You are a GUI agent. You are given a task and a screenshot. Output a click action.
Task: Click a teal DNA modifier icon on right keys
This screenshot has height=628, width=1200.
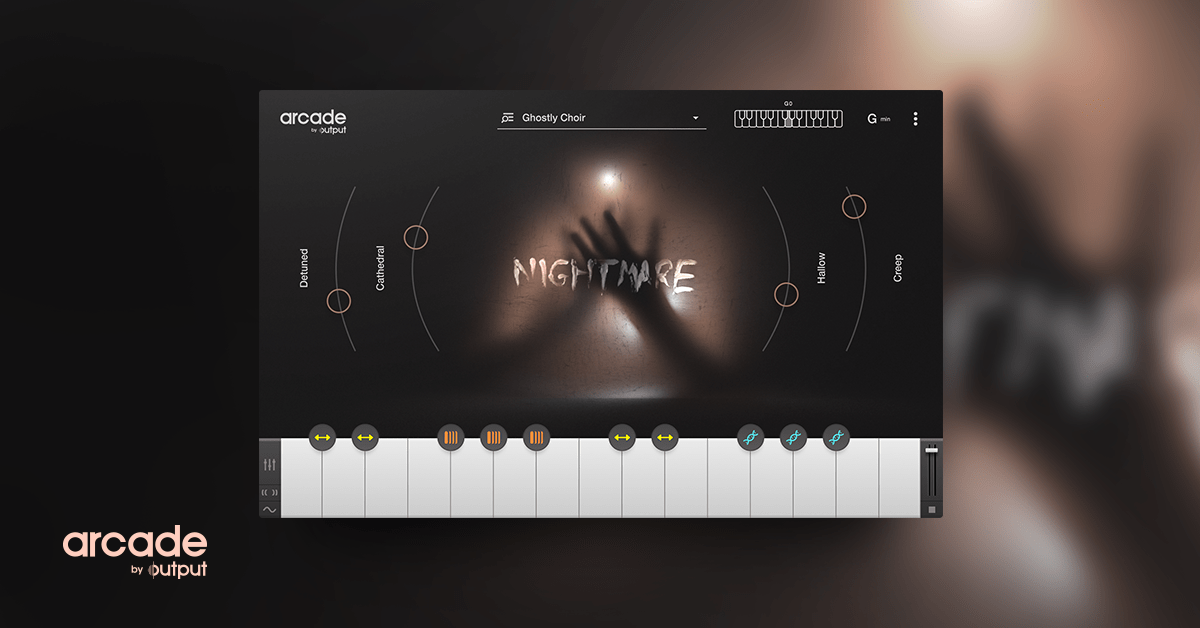(749, 438)
